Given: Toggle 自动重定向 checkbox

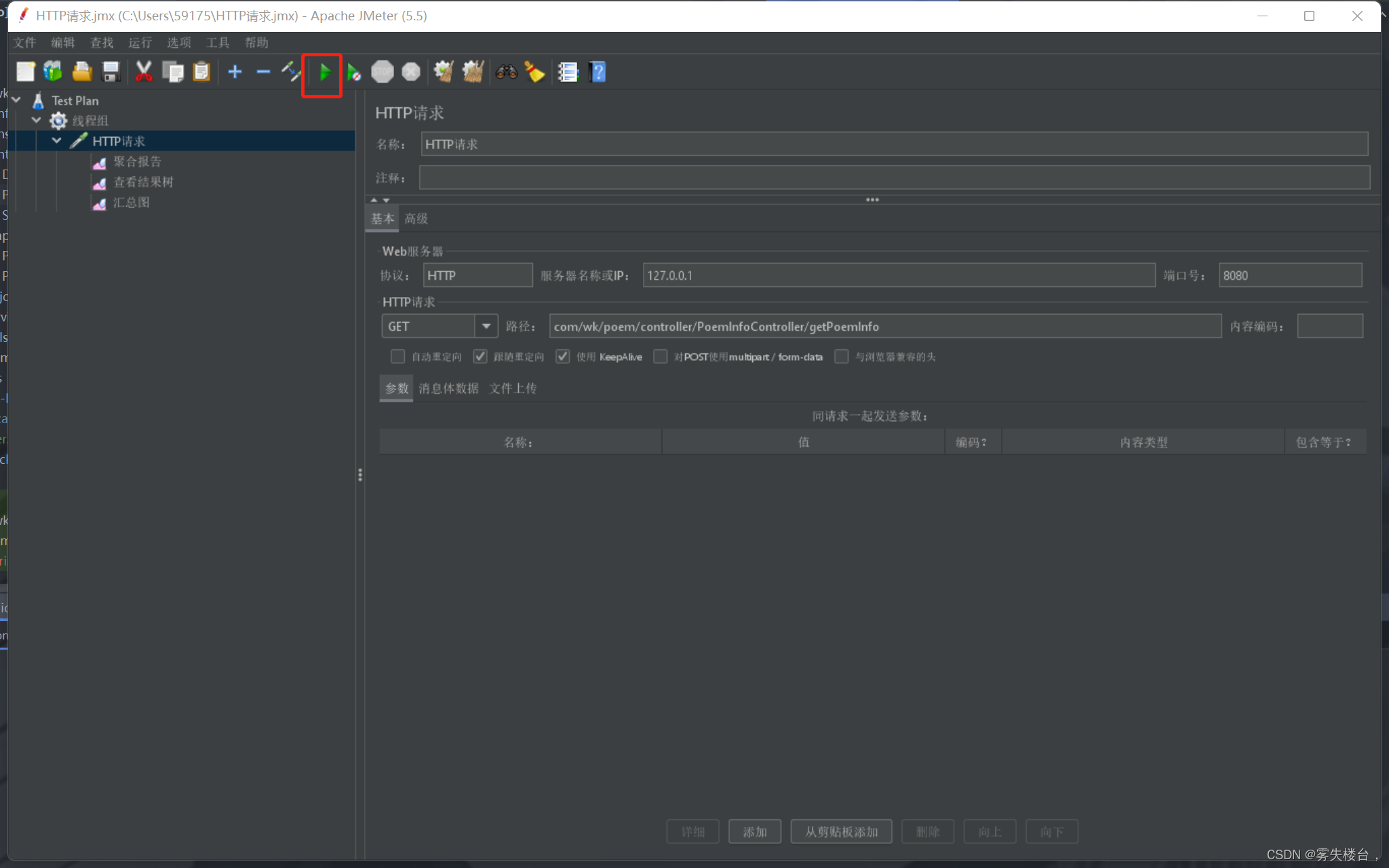Looking at the screenshot, I should click(x=398, y=356).
